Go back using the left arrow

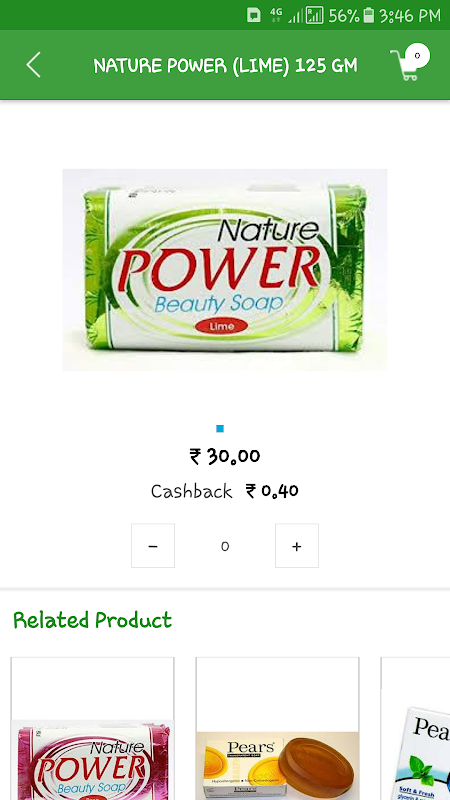click(33, 65)
